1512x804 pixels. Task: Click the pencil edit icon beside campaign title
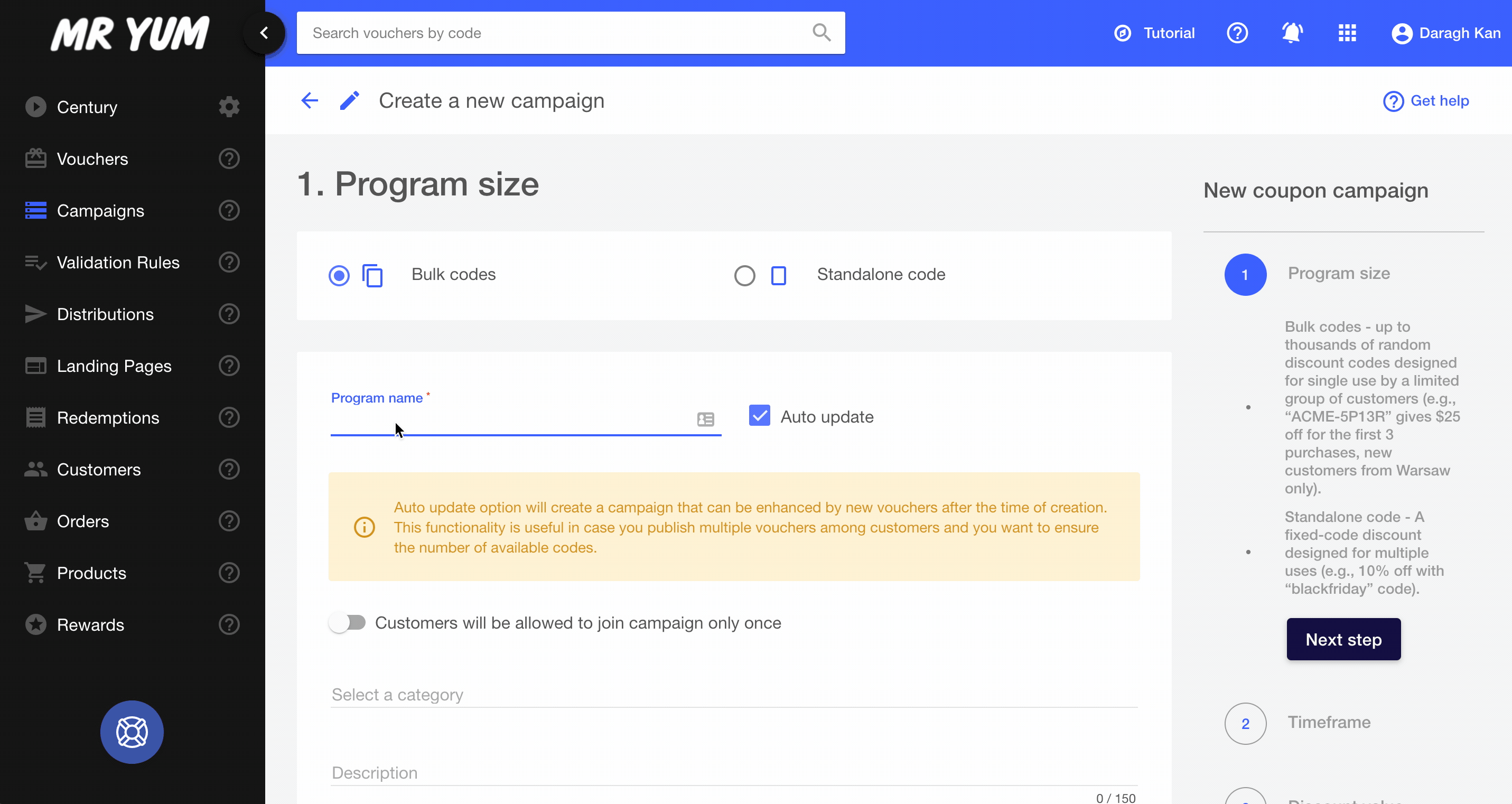[349, 101]
